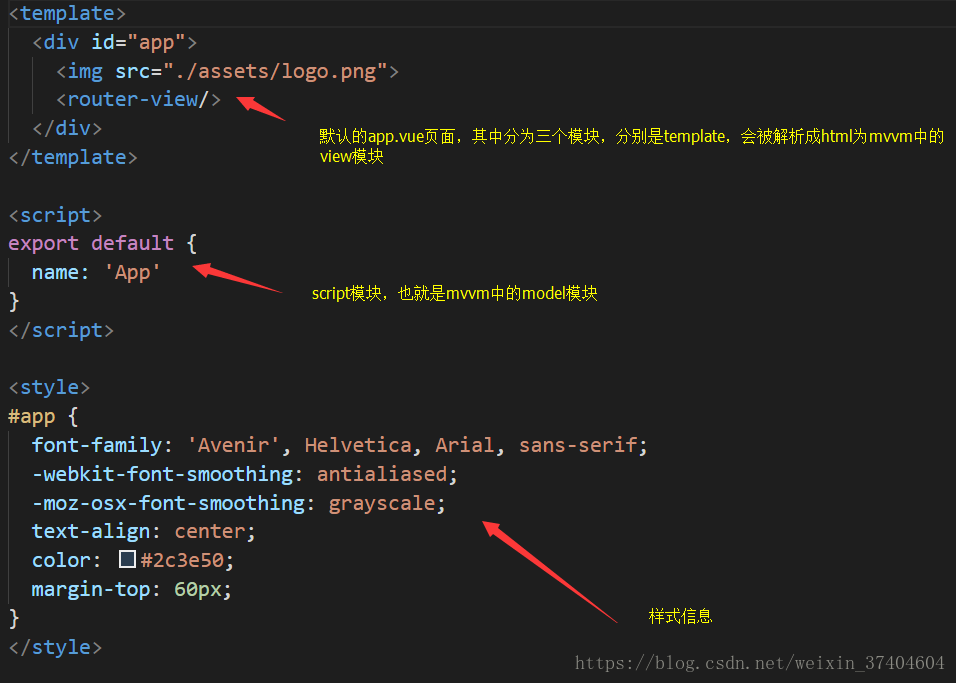
Task: Click the closing </div> tag
Action: pyautogui.click(x=67, y=128)
